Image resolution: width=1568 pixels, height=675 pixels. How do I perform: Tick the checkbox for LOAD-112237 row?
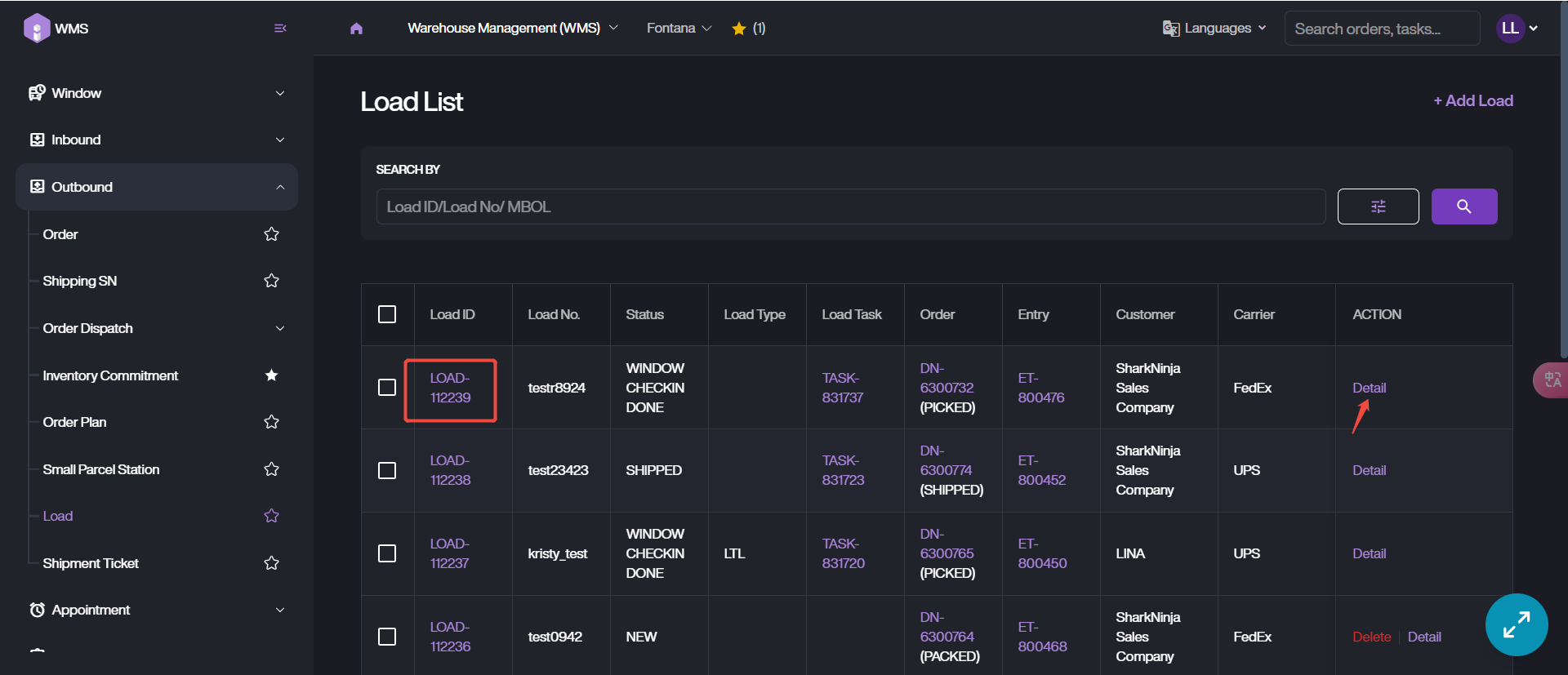[x=387, y=553]
